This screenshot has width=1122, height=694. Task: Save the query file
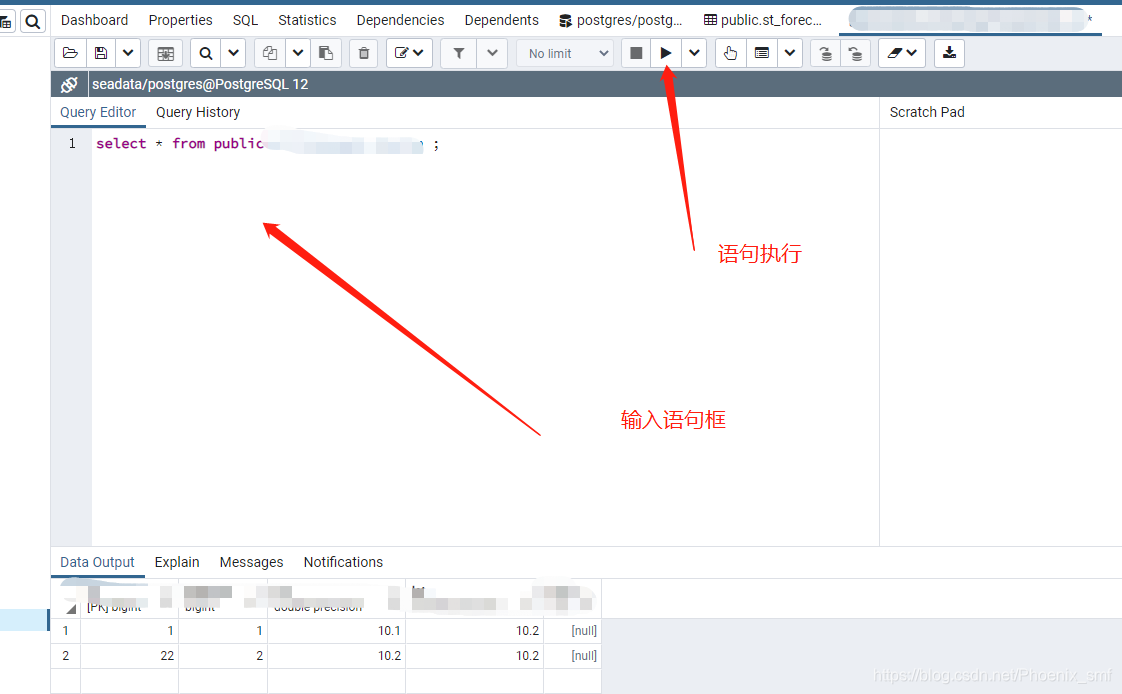[101, 53]
